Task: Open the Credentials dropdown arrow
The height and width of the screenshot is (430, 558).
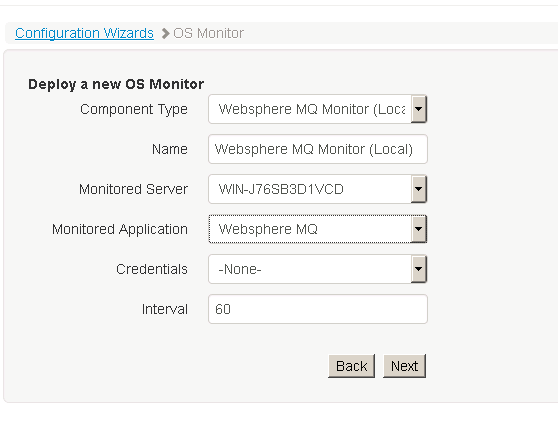Action: coord(418,269)
